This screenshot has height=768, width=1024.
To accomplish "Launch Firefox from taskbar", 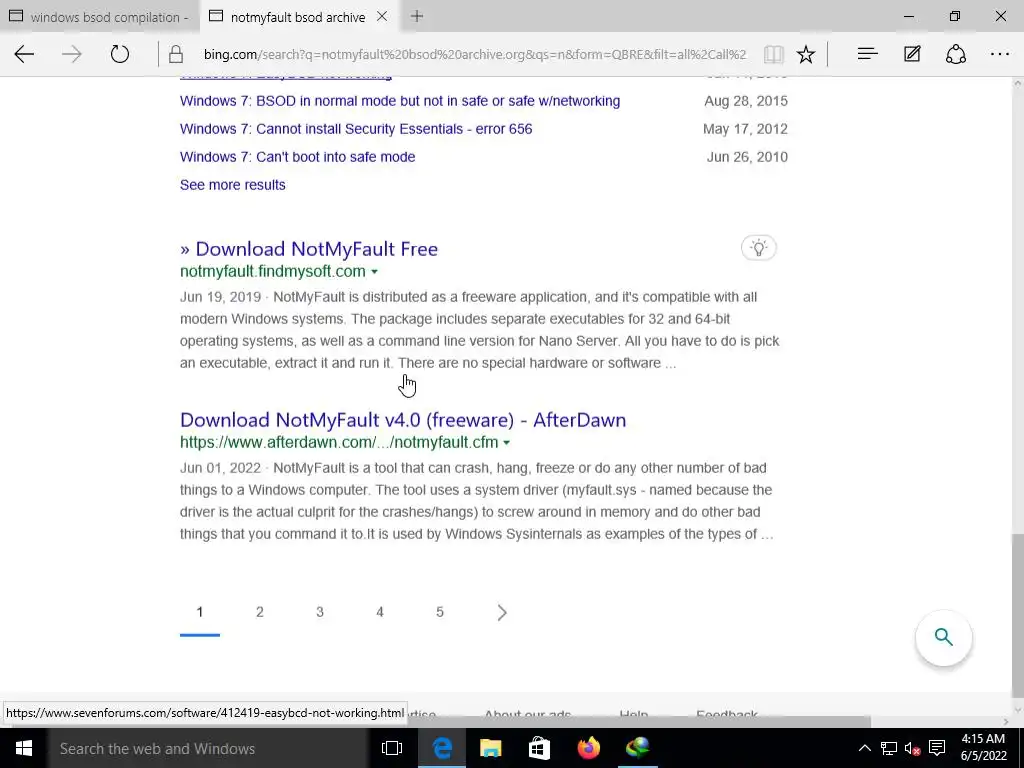I will tap(588, 748).
